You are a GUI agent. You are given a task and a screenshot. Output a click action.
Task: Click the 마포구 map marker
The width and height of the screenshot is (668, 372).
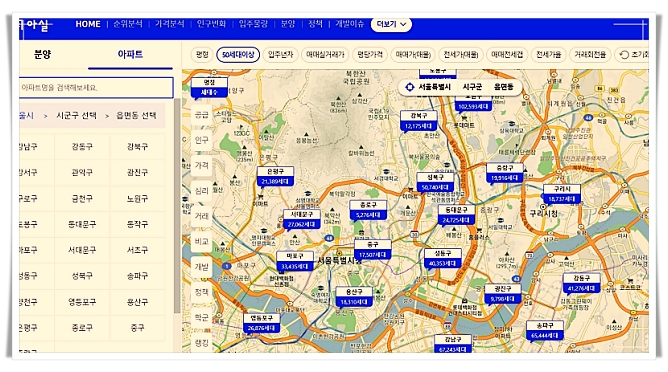[x=295, y=261]
